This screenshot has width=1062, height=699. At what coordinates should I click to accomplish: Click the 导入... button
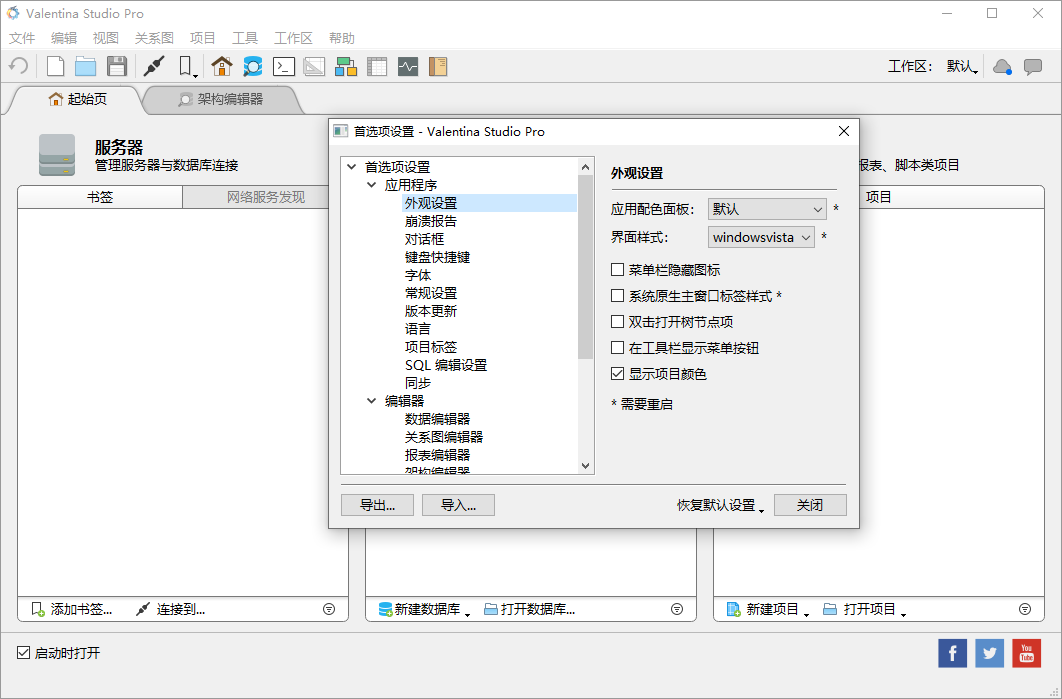459,505
